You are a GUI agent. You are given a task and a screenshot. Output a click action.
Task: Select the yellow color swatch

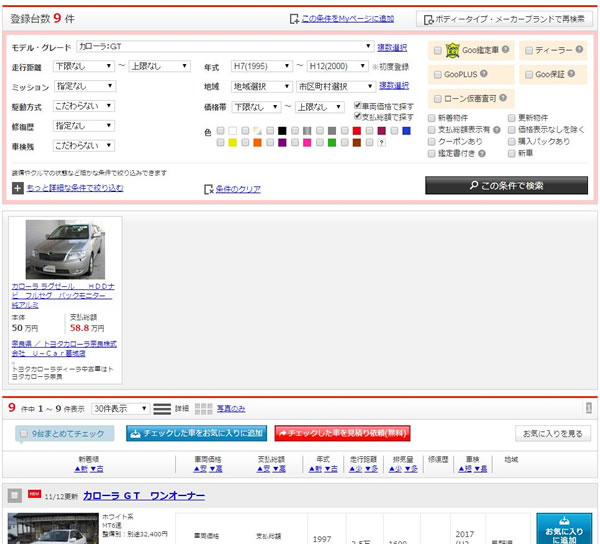[232, 143]
